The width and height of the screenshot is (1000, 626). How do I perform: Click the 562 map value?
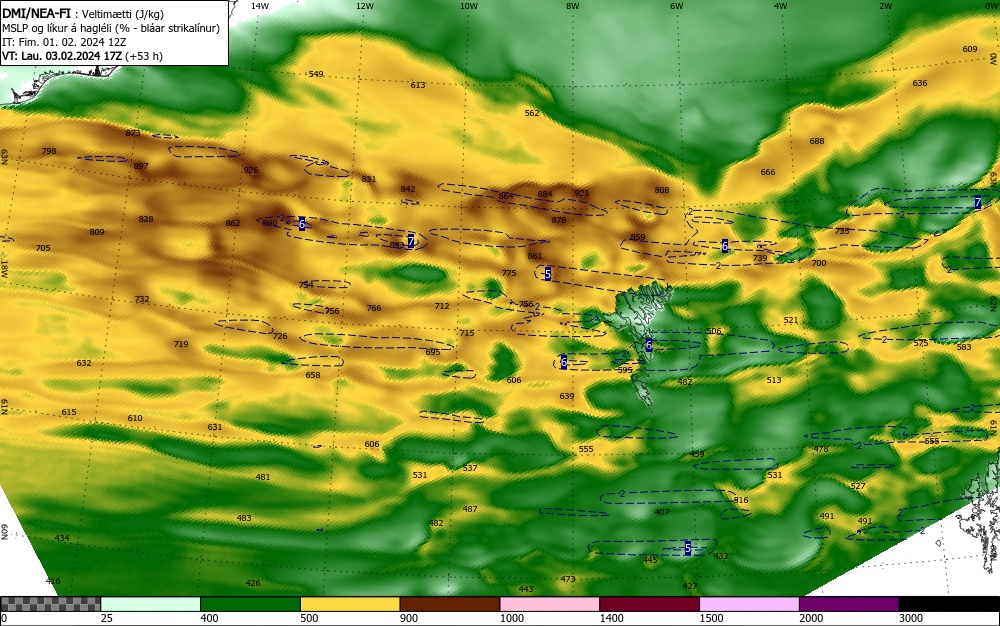pos(532,113)
